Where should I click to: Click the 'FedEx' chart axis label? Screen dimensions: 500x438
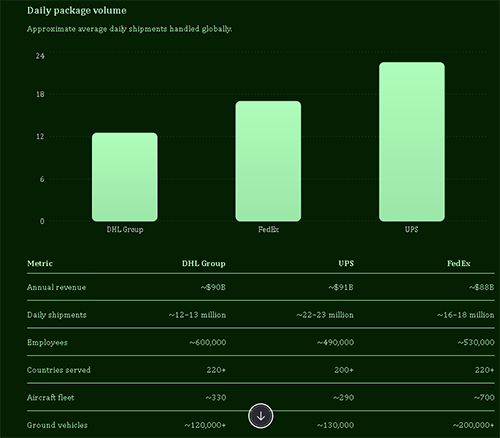coord(268,229)
